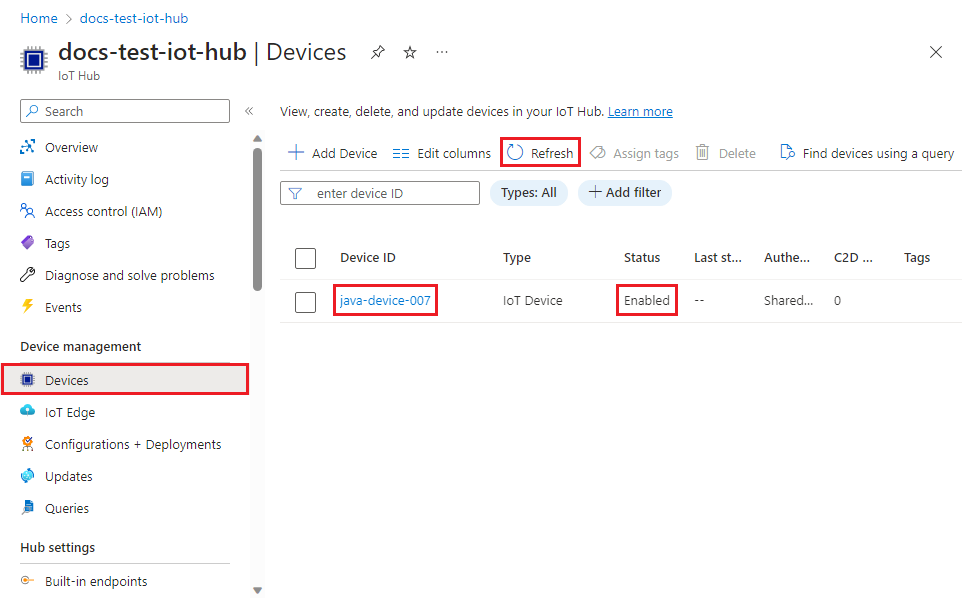
Task: Click the Shared... authentication cell
Action: tap(788, 301)
